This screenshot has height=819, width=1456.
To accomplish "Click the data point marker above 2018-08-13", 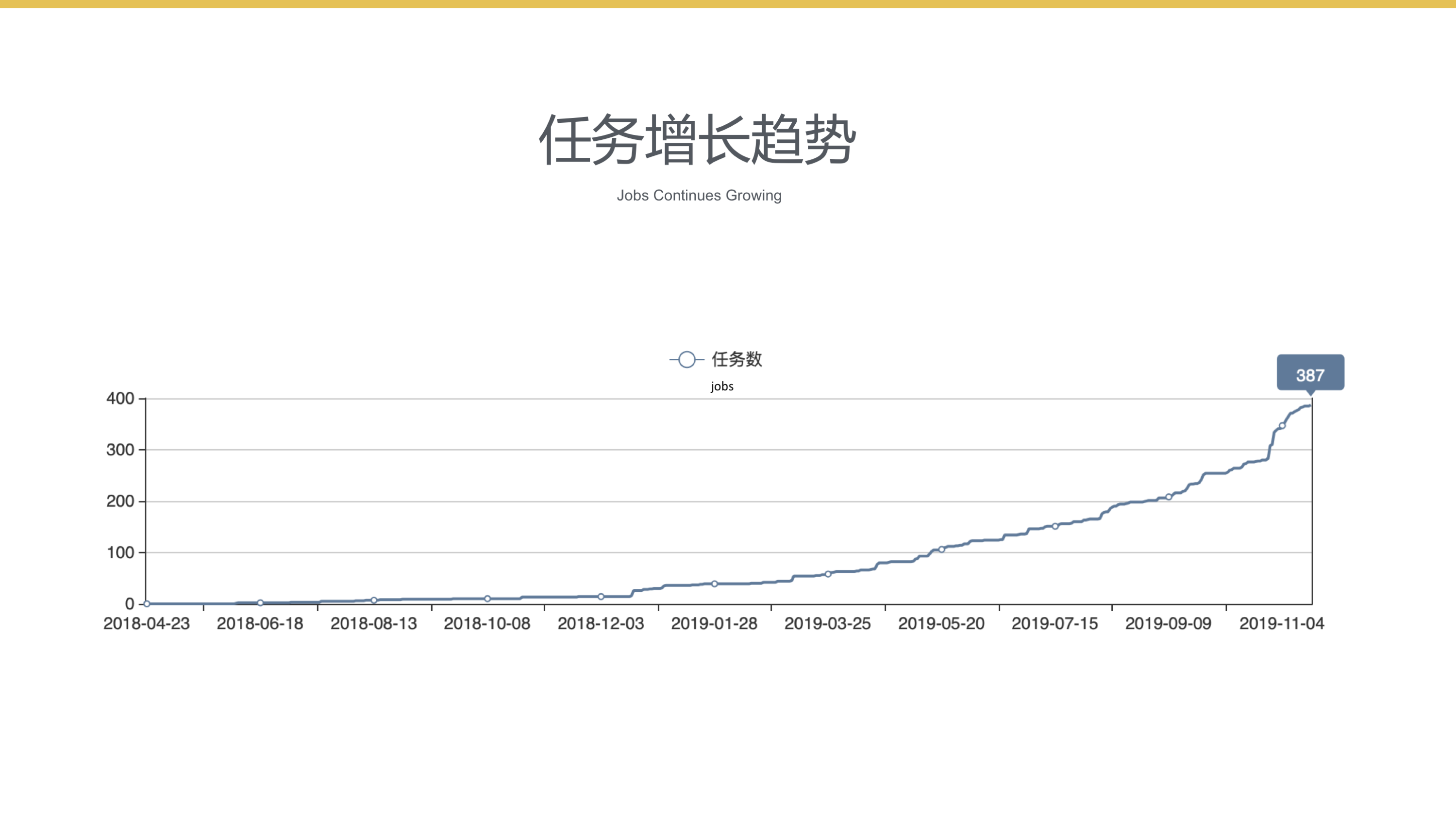I will [374, 600].
